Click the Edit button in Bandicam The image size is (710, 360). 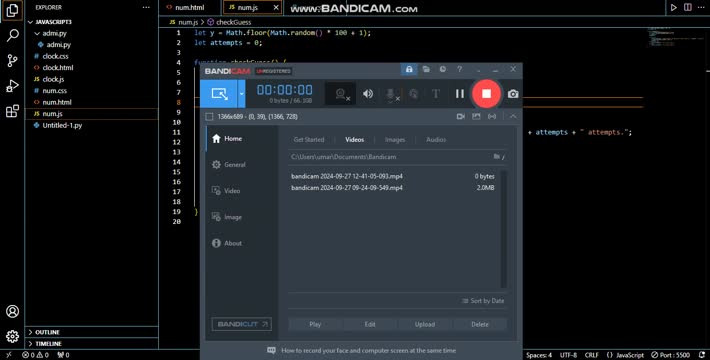370,324
